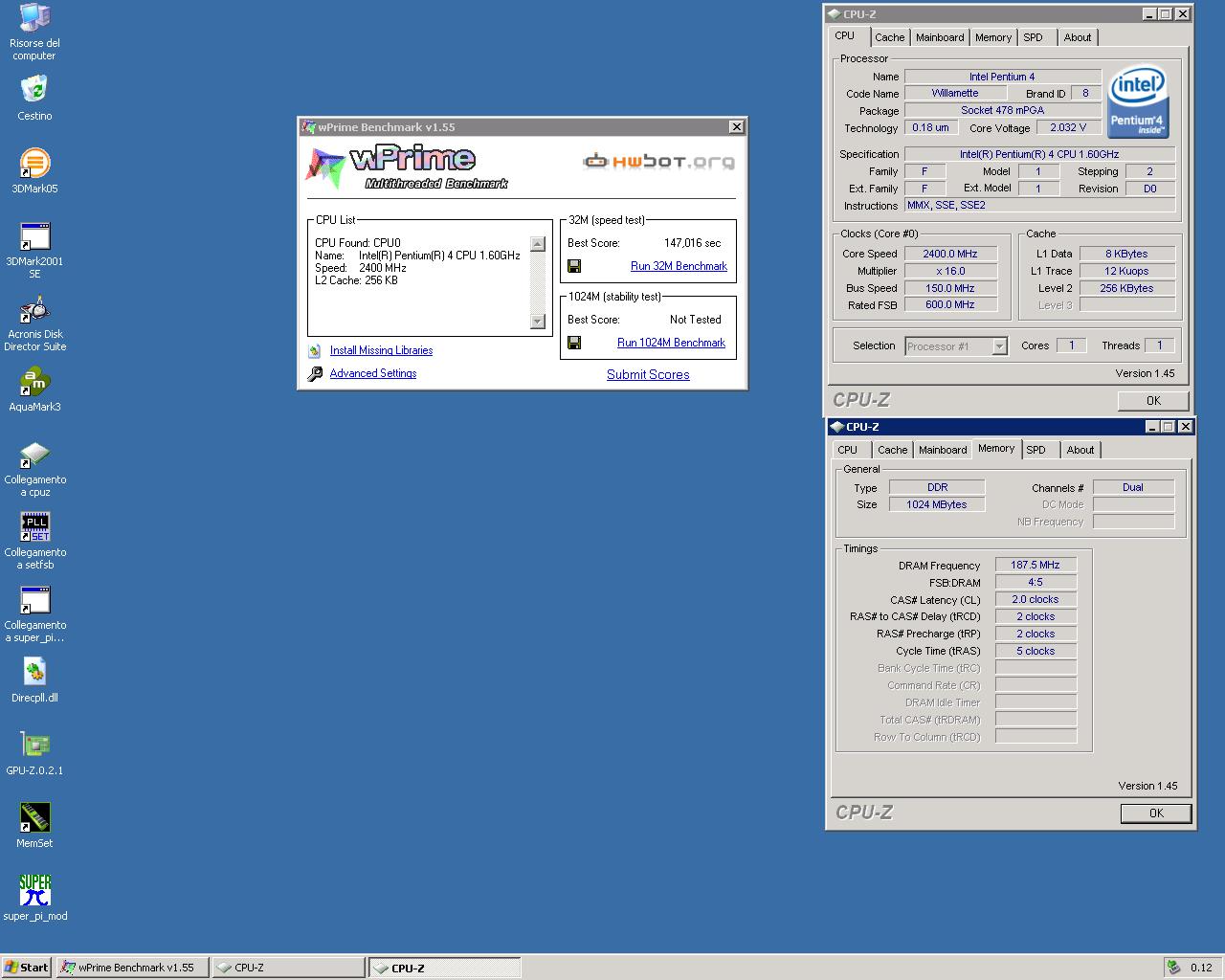This screenshot has width=1225, height=980.
Task: Click the processor Name field Intel Pentium 4
Action: pos(1002,77)
